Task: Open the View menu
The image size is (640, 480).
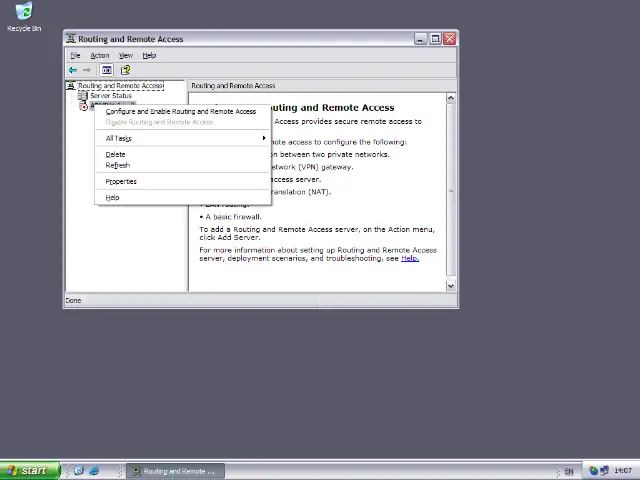Action: pyautogui.click(x=126, y=55)
